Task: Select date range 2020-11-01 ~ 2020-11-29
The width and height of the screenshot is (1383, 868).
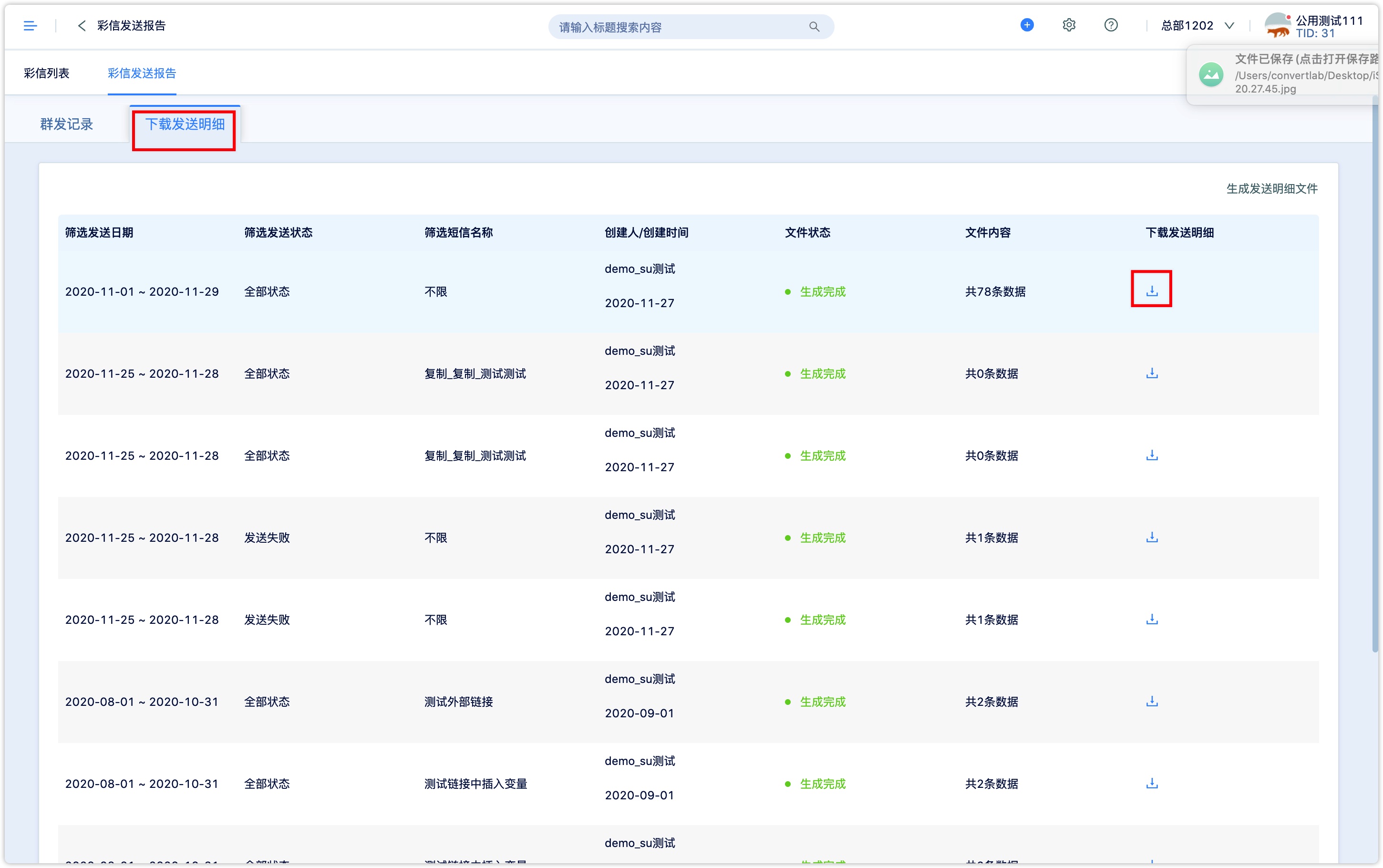Action: [x=142, y=291]
